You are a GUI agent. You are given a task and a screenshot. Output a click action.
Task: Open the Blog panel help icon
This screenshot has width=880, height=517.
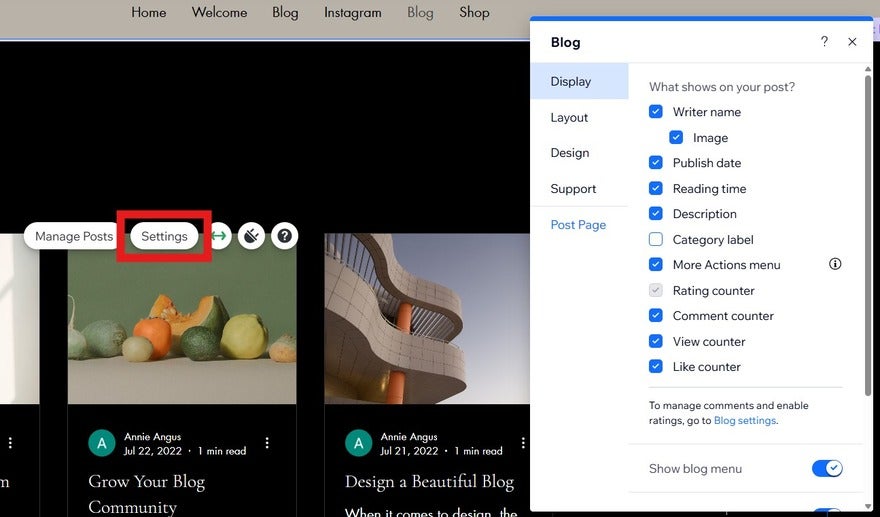point(824,42)
